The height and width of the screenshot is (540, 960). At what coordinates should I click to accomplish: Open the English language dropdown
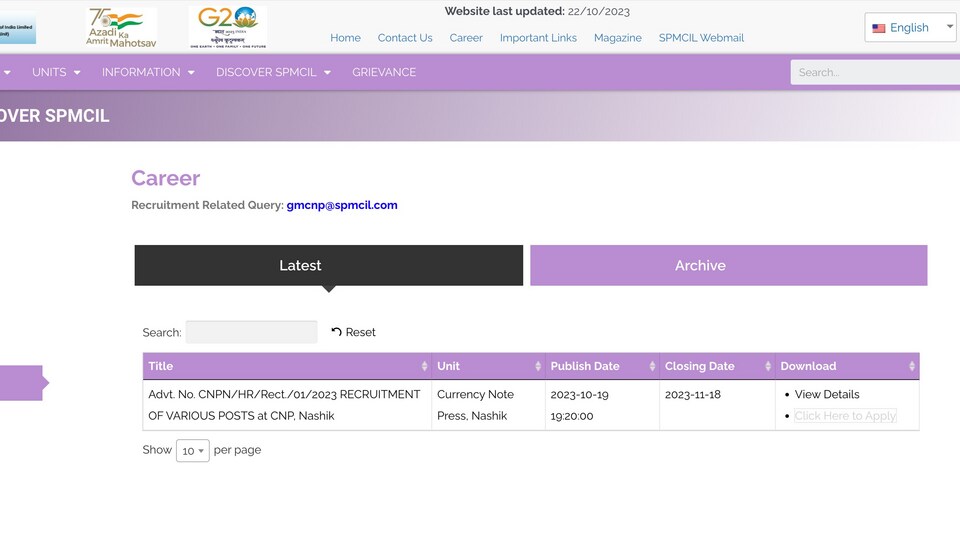pos(912,28)
